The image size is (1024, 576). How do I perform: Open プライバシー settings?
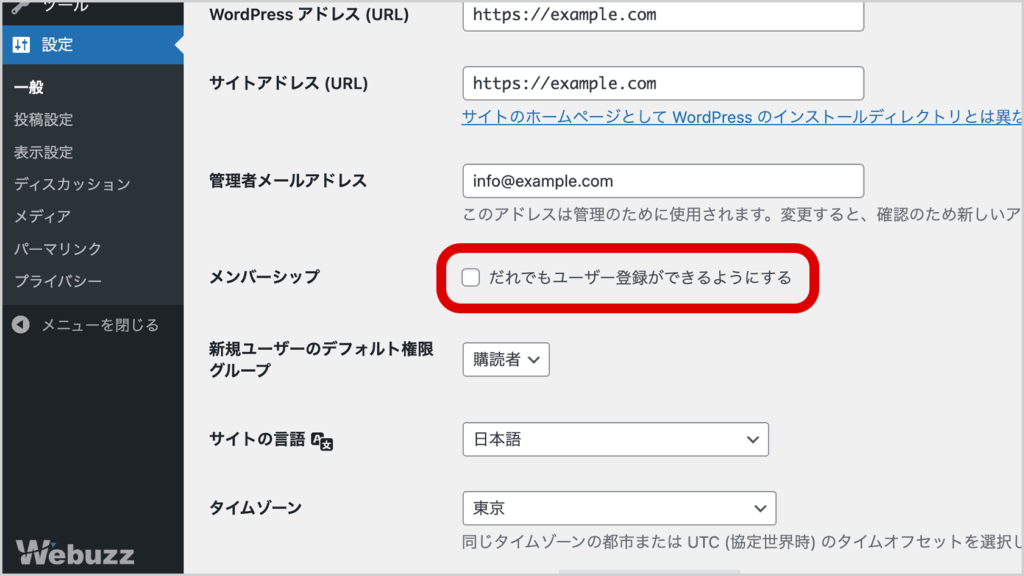58,281
